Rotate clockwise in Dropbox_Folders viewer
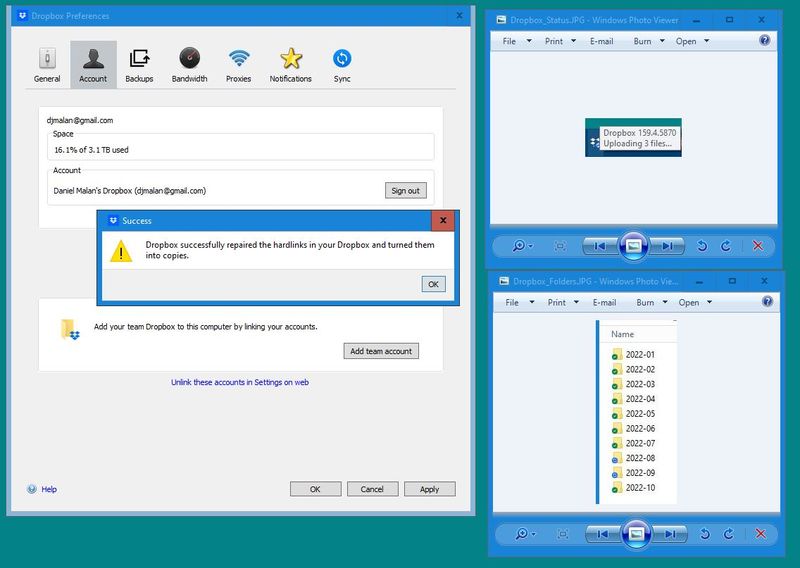Image resolution: width=800 pixels, height=568 pixels. (x=729, y=534)
